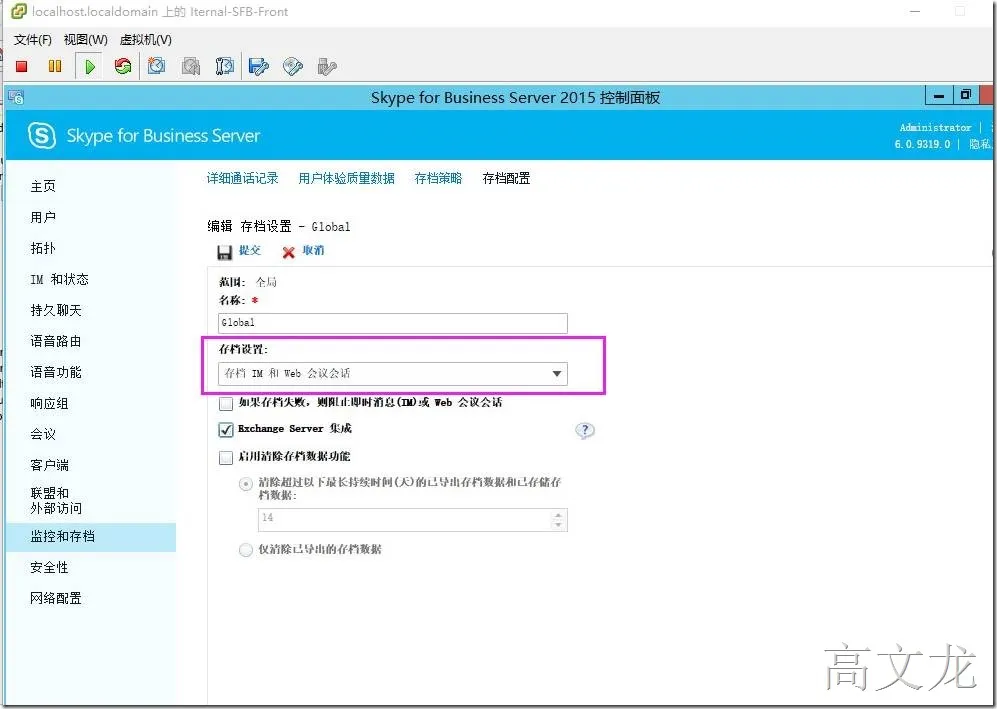
Task: Click the days input field showing 14
Action: 413,519
